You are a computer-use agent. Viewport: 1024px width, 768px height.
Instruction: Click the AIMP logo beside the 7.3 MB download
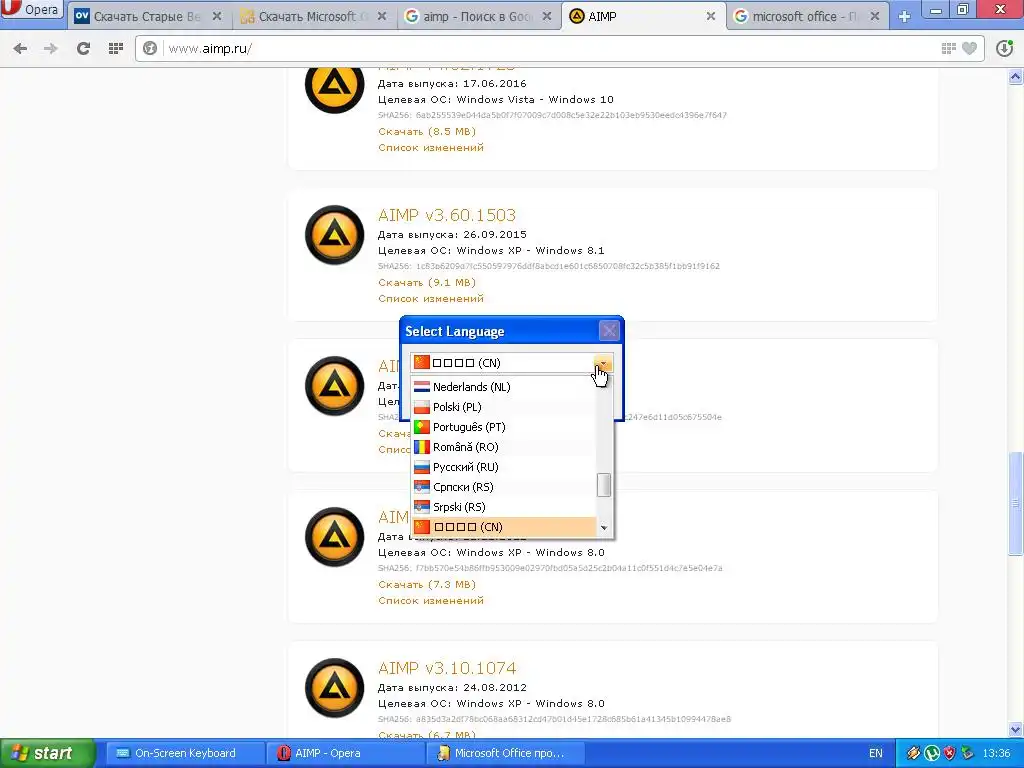334,537
